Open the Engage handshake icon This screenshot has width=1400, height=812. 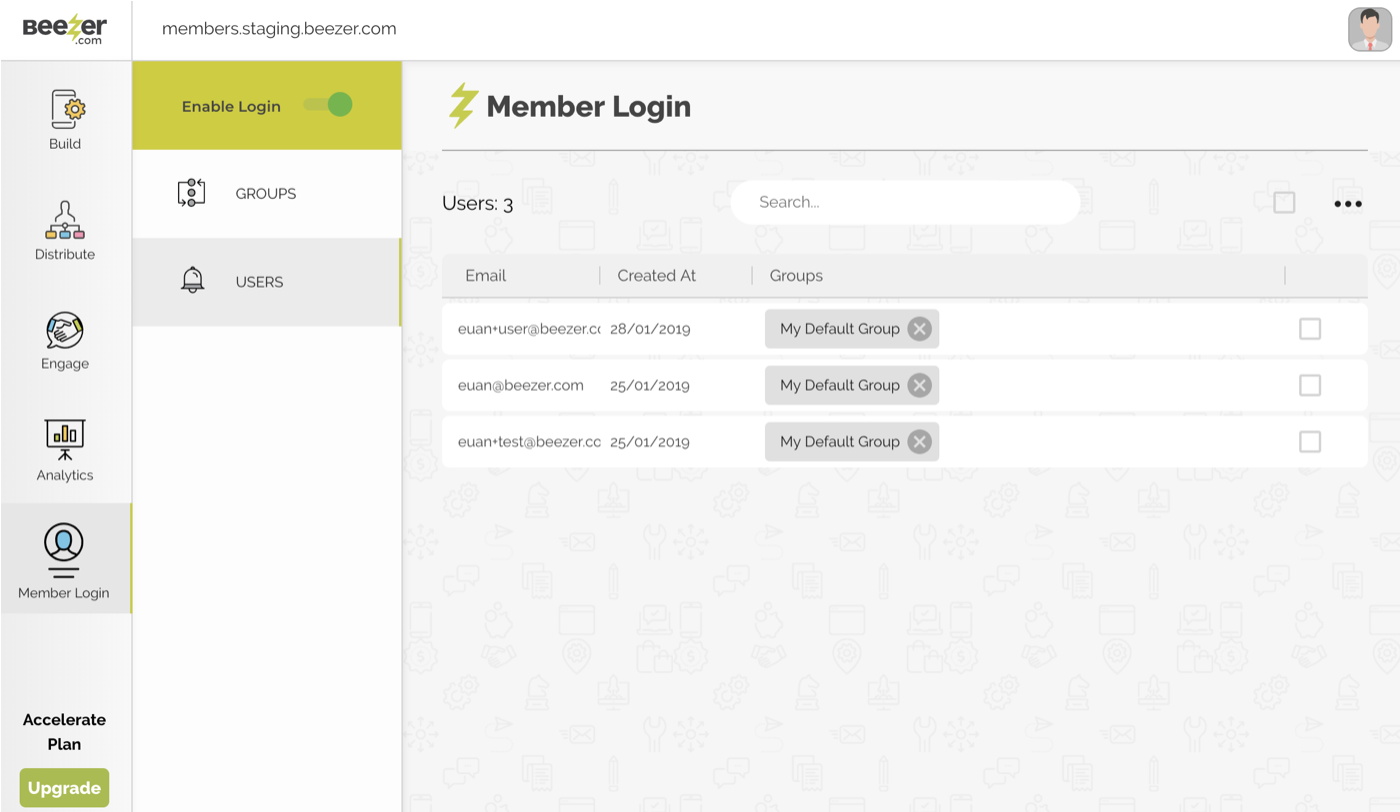point(65,331)
